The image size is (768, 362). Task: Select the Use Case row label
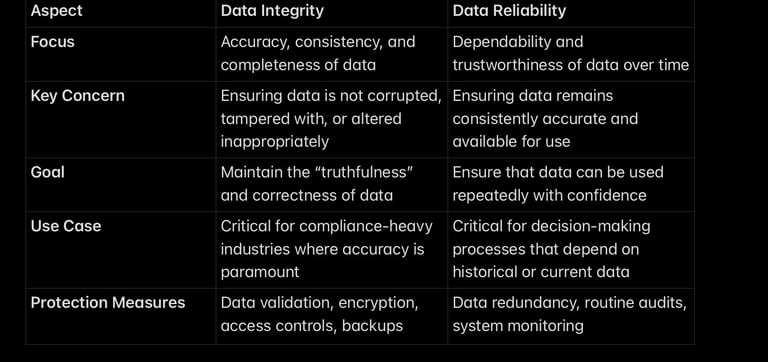[x=66, y=226]
